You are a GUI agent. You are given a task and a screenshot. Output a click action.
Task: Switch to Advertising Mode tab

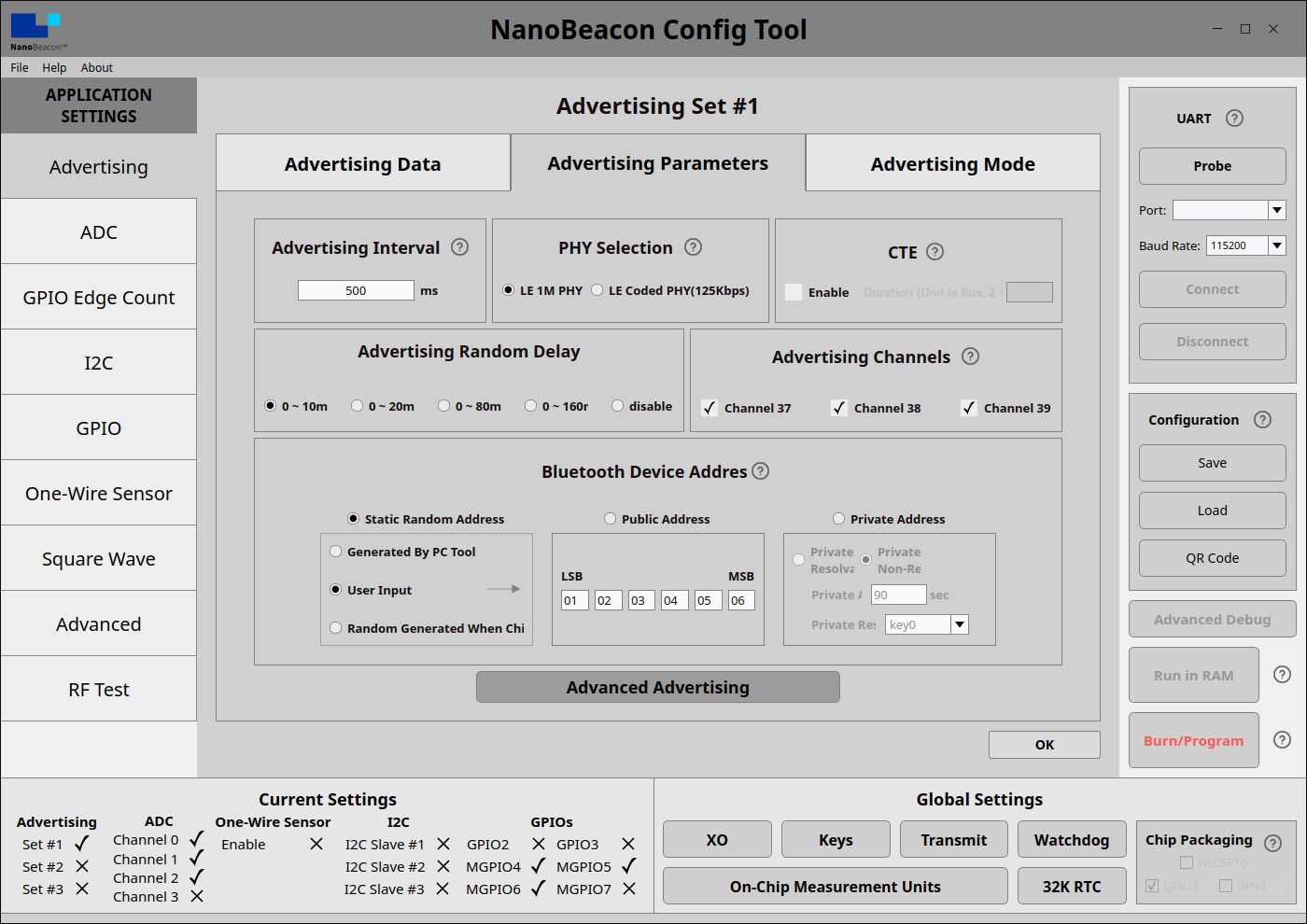click(x=953, y=163)
